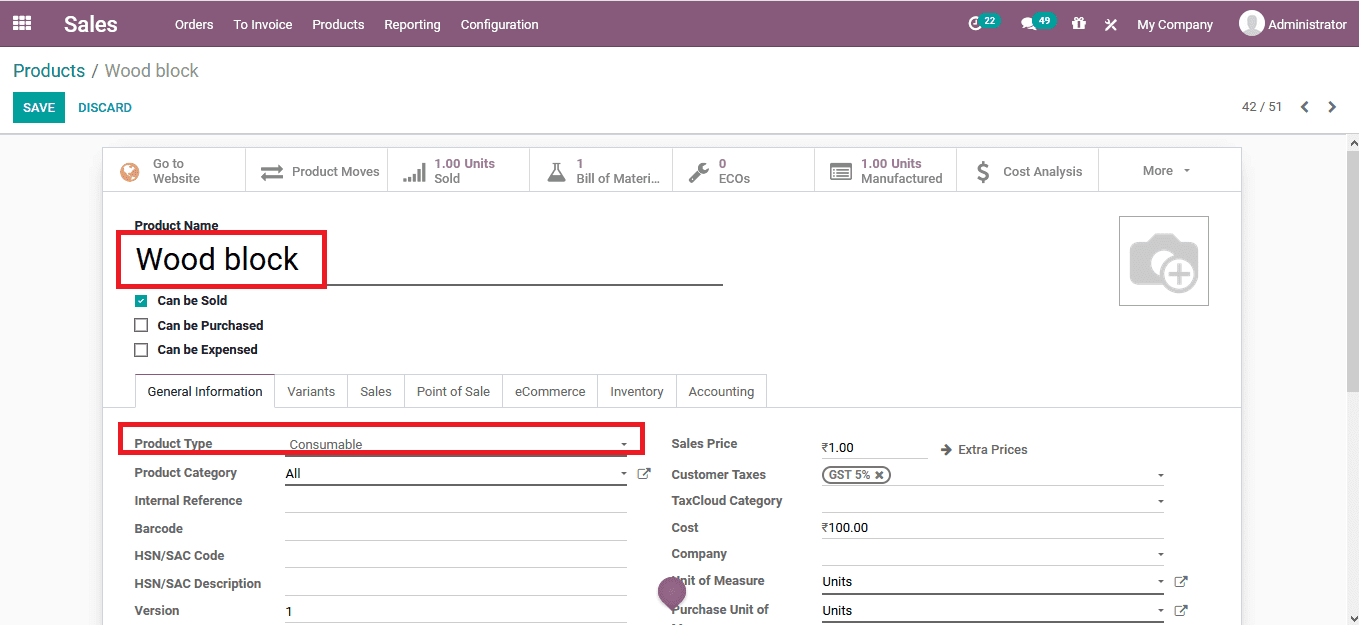Open the Products menu

pos(338,24)
